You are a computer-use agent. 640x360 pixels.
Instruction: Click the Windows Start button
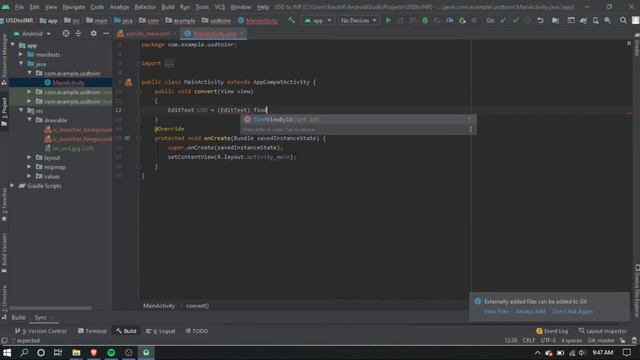click(x=7, y=353)
